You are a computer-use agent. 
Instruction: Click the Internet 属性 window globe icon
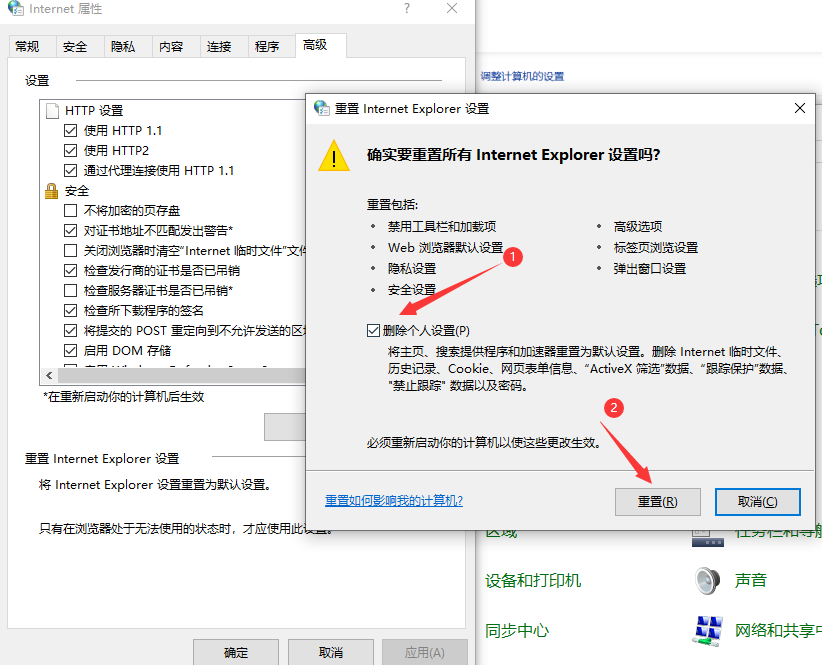click(x=16, y=8)
